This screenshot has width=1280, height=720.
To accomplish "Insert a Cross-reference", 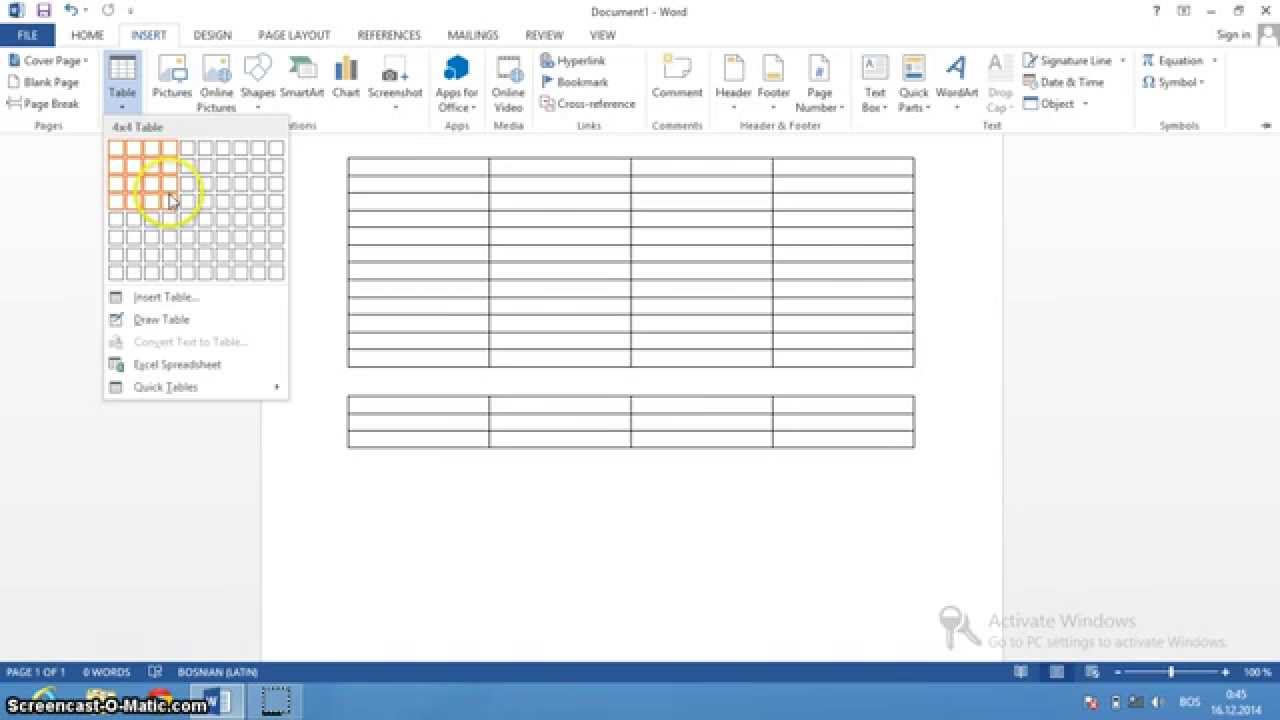I will tap(588, 104).
